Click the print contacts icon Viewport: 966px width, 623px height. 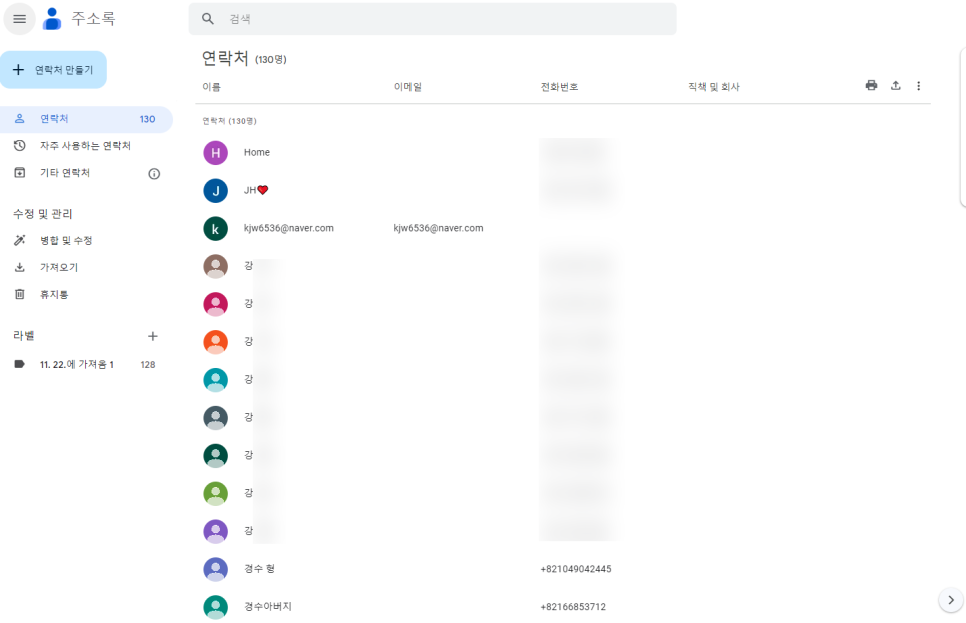871,86
